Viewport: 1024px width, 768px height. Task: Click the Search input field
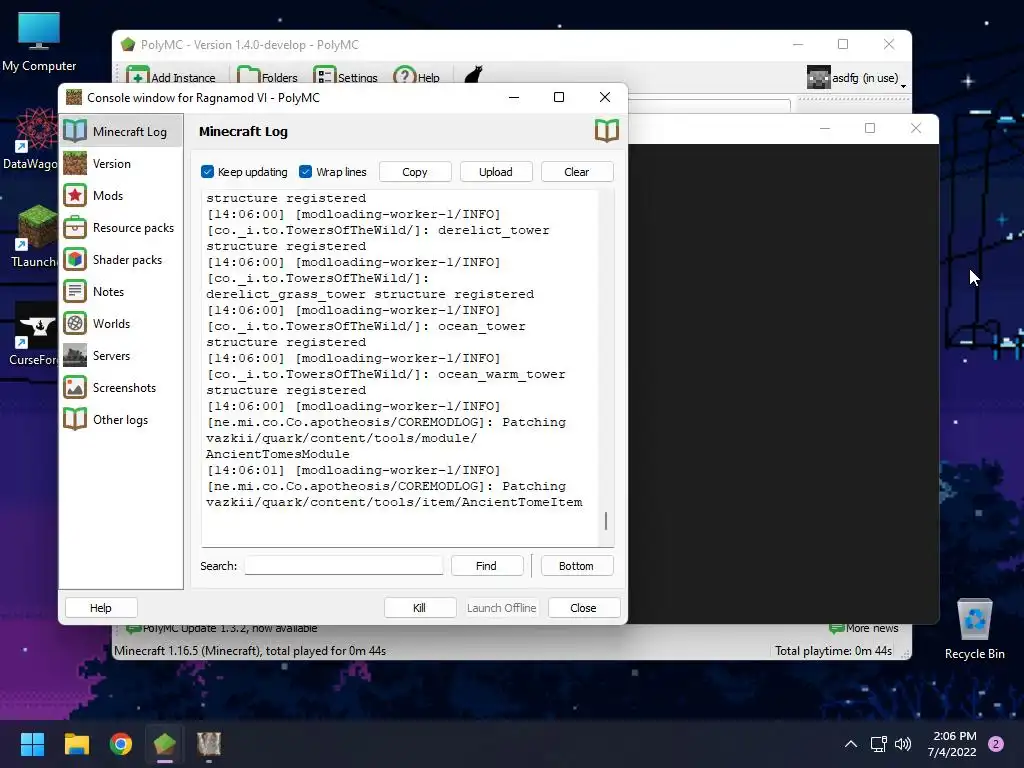[344, 566]
